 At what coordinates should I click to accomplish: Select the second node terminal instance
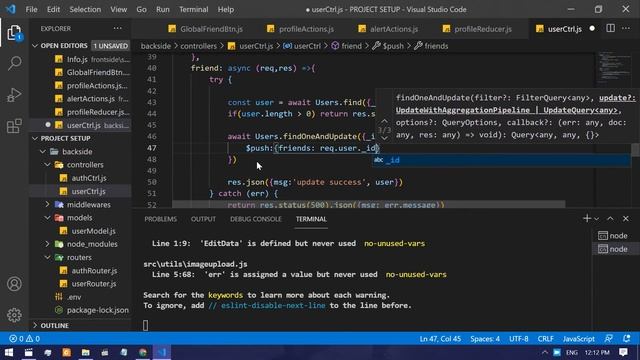pyautogui.click(x=613, y=249)
